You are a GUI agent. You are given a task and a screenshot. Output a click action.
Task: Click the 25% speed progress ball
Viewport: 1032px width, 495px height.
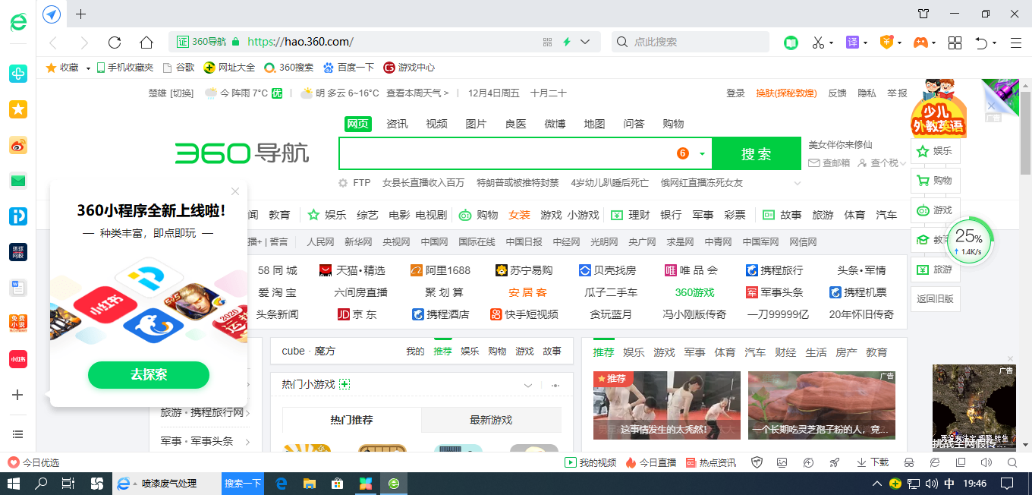pyautogui.click(x=968, y=242)
